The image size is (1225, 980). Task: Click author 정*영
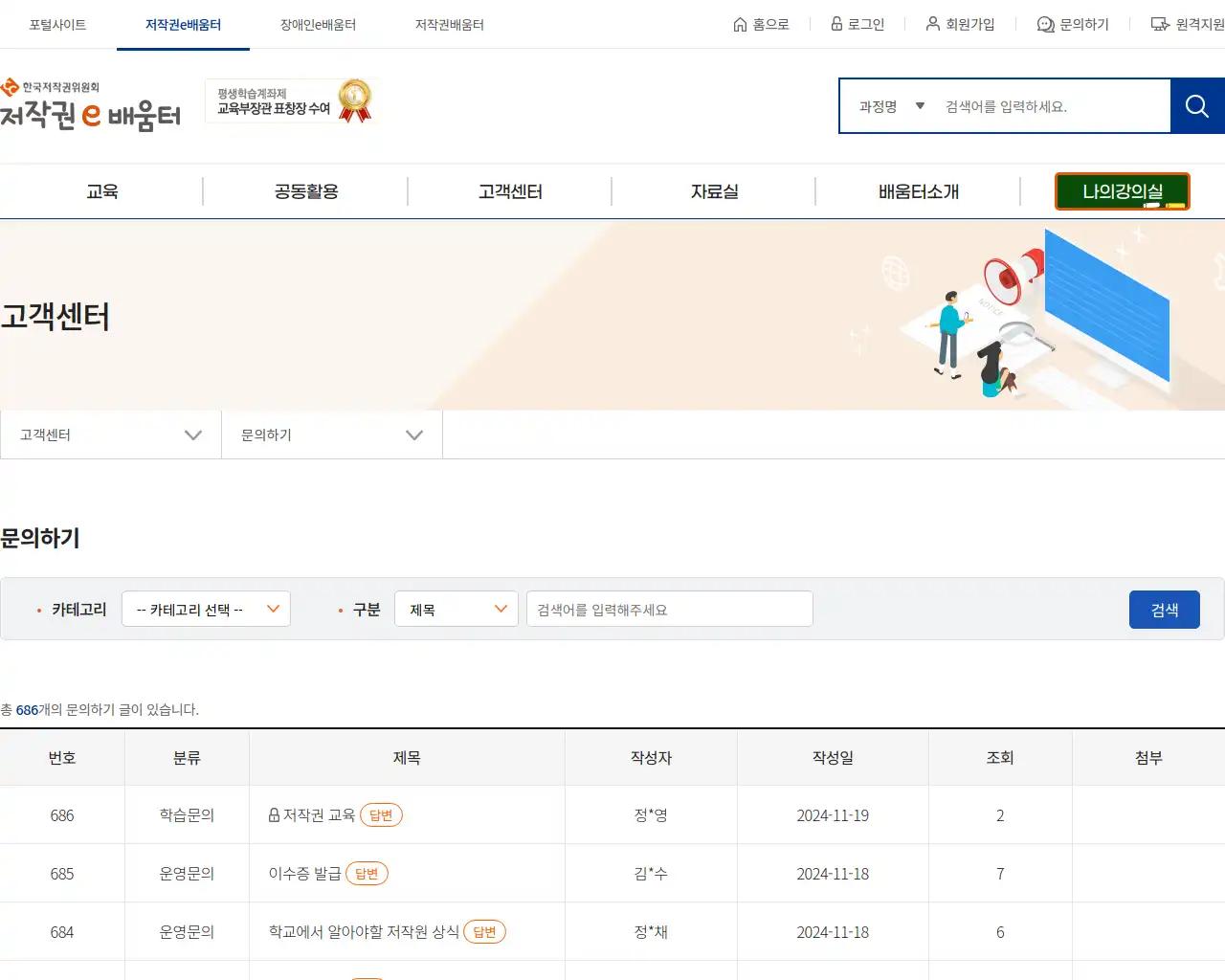tap(651, 815)
